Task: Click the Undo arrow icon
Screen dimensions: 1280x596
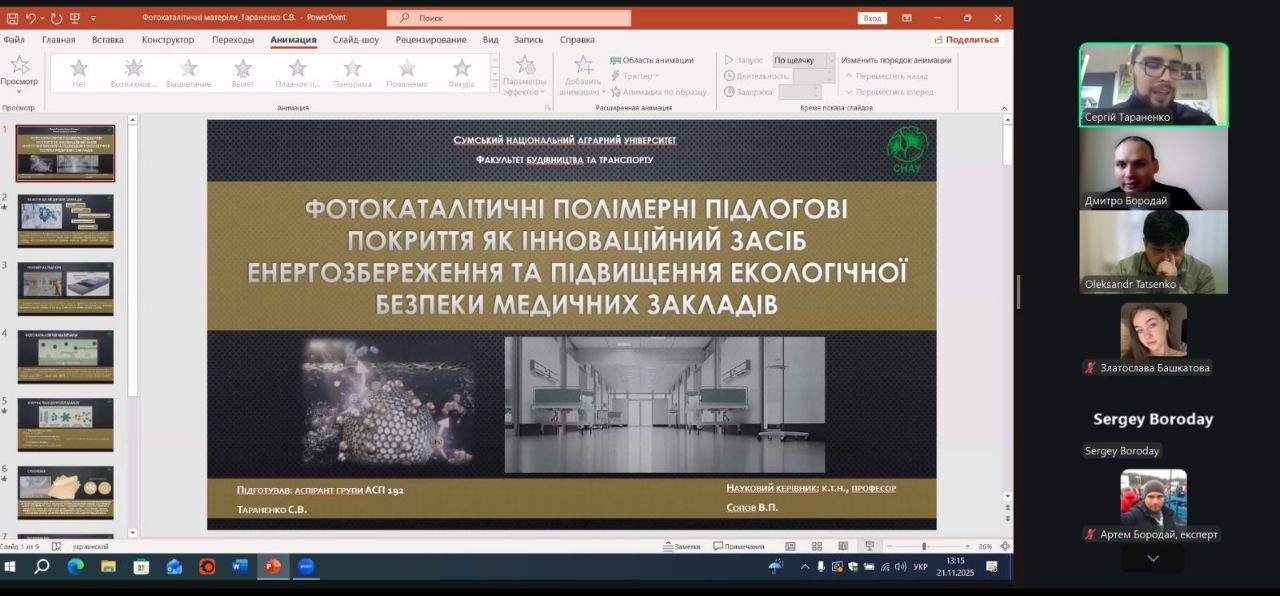Action: coord(31,18)
